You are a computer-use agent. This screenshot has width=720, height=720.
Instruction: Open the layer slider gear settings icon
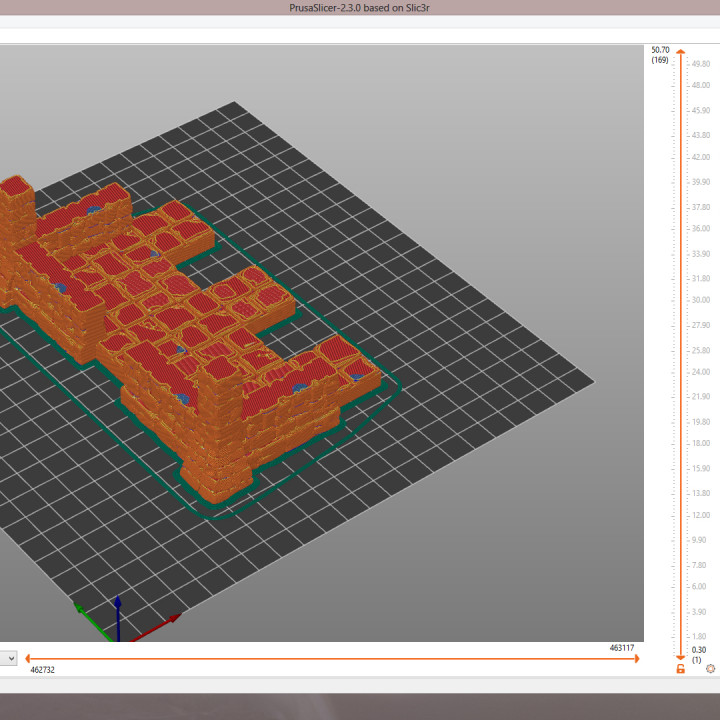point(710,668)
